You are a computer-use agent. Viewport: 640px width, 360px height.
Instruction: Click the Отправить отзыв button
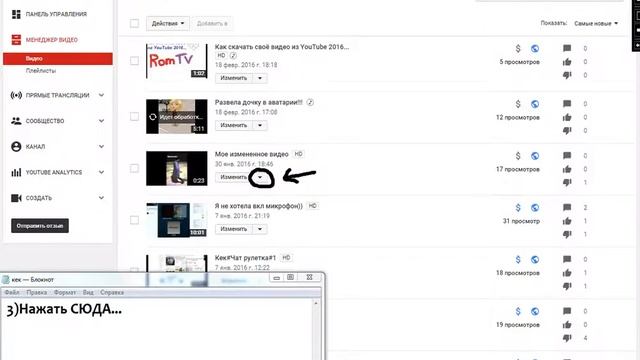click(x=40, y=226)
